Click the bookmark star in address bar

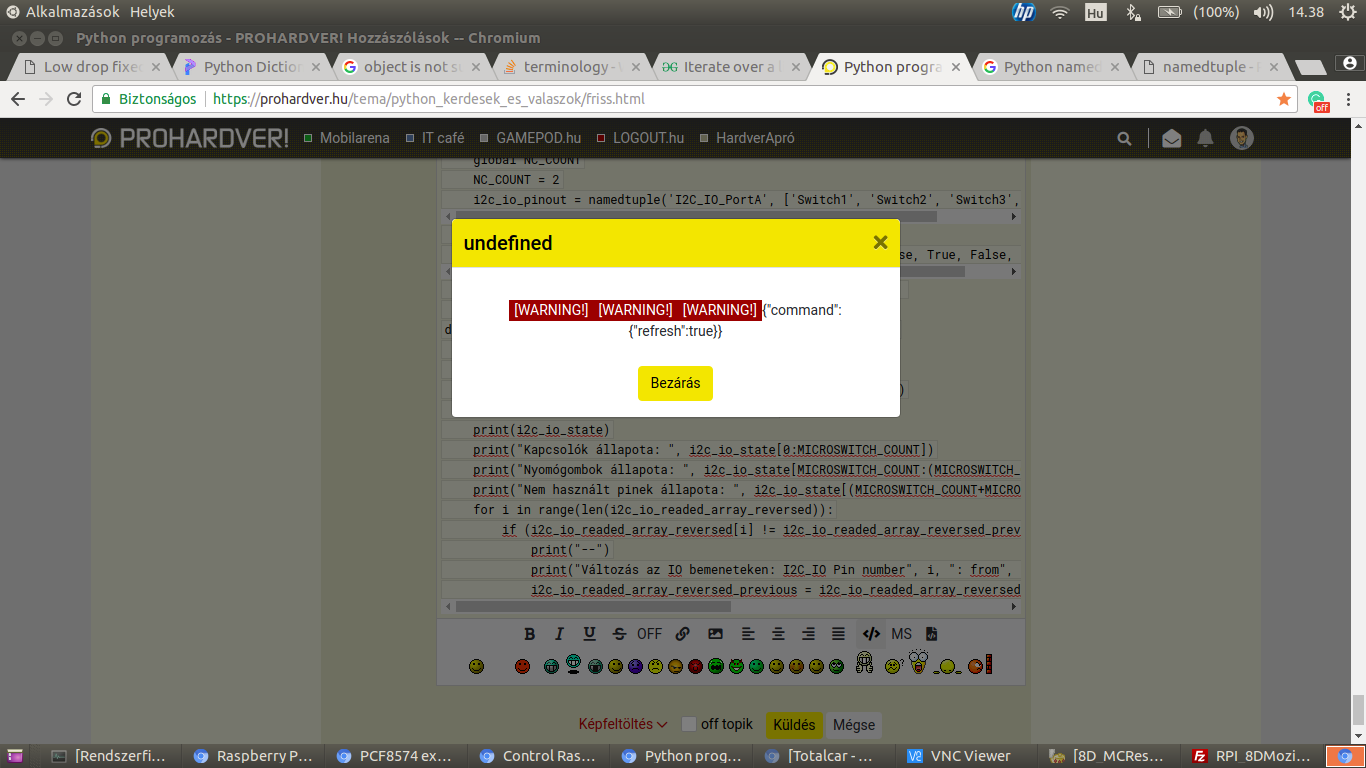tap(1284, 99)
